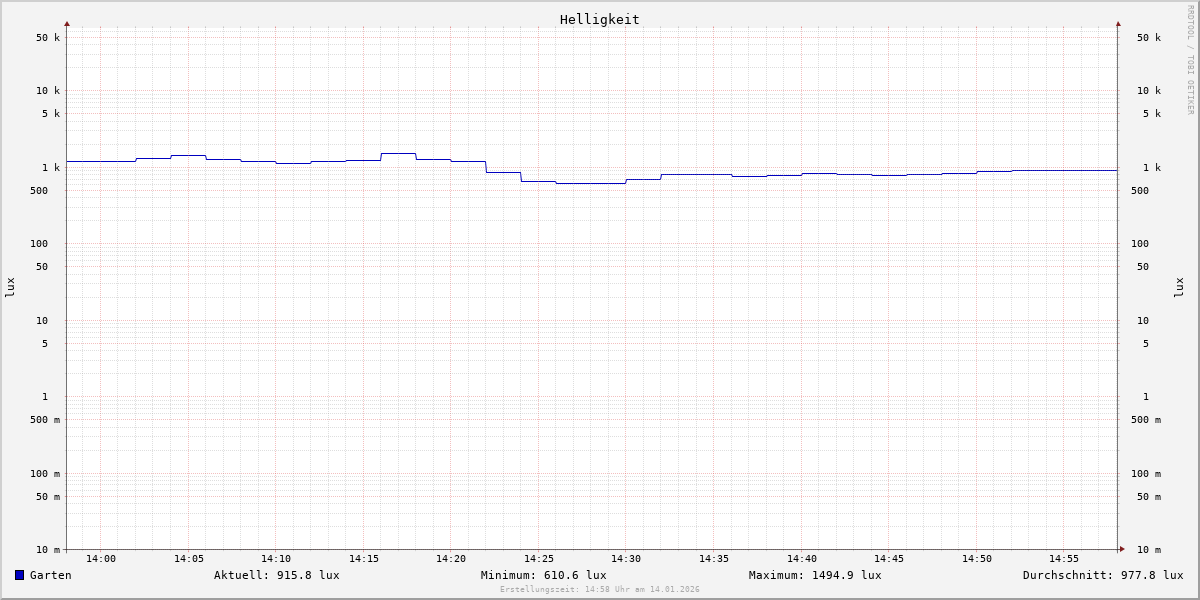Select the Helligkeit chart title
The width and height of the screenshot is (1200, 600).
[599, 19]
